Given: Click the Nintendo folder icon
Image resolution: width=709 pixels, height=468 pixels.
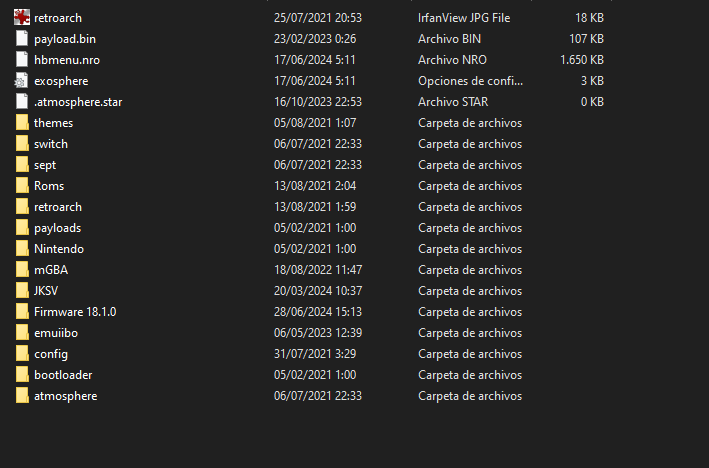Looking at the screenshot, I should click(x=22, y=248).
